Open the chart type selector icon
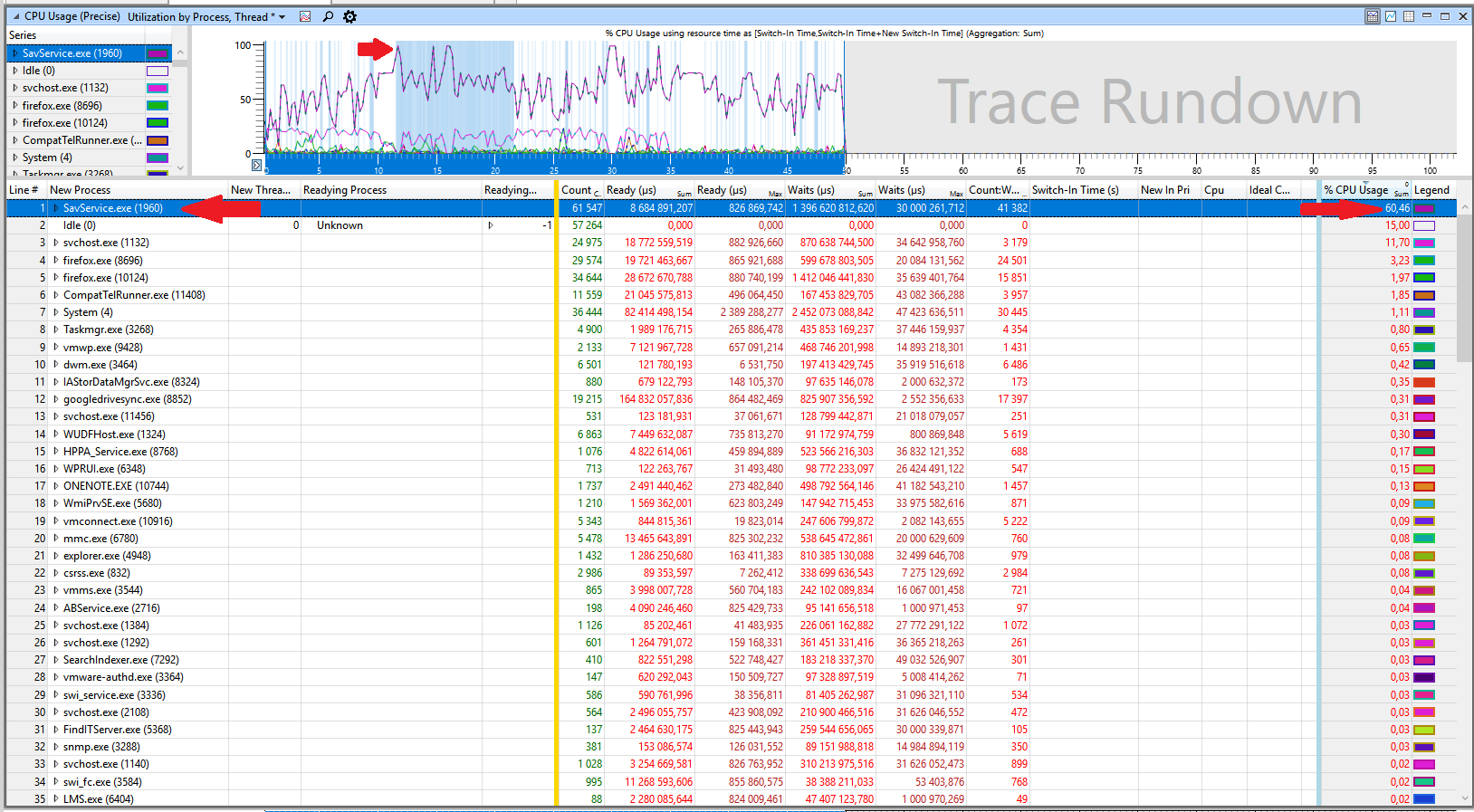This screenshot has height=812, width=1474. [305, 16]
